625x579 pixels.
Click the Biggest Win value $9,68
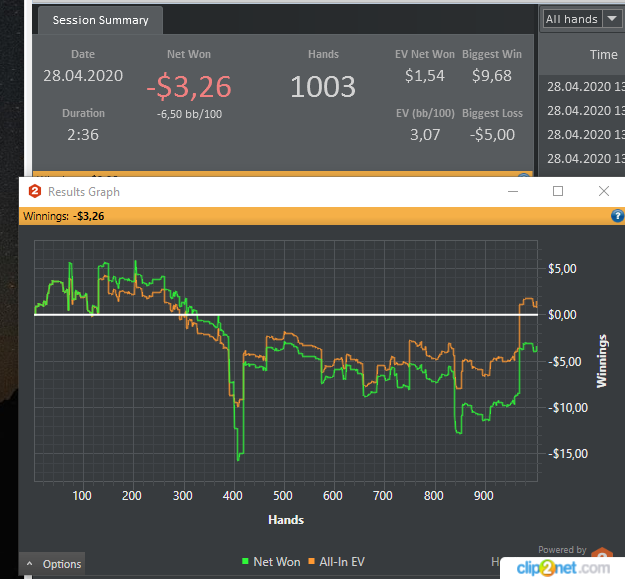(491, 75)
